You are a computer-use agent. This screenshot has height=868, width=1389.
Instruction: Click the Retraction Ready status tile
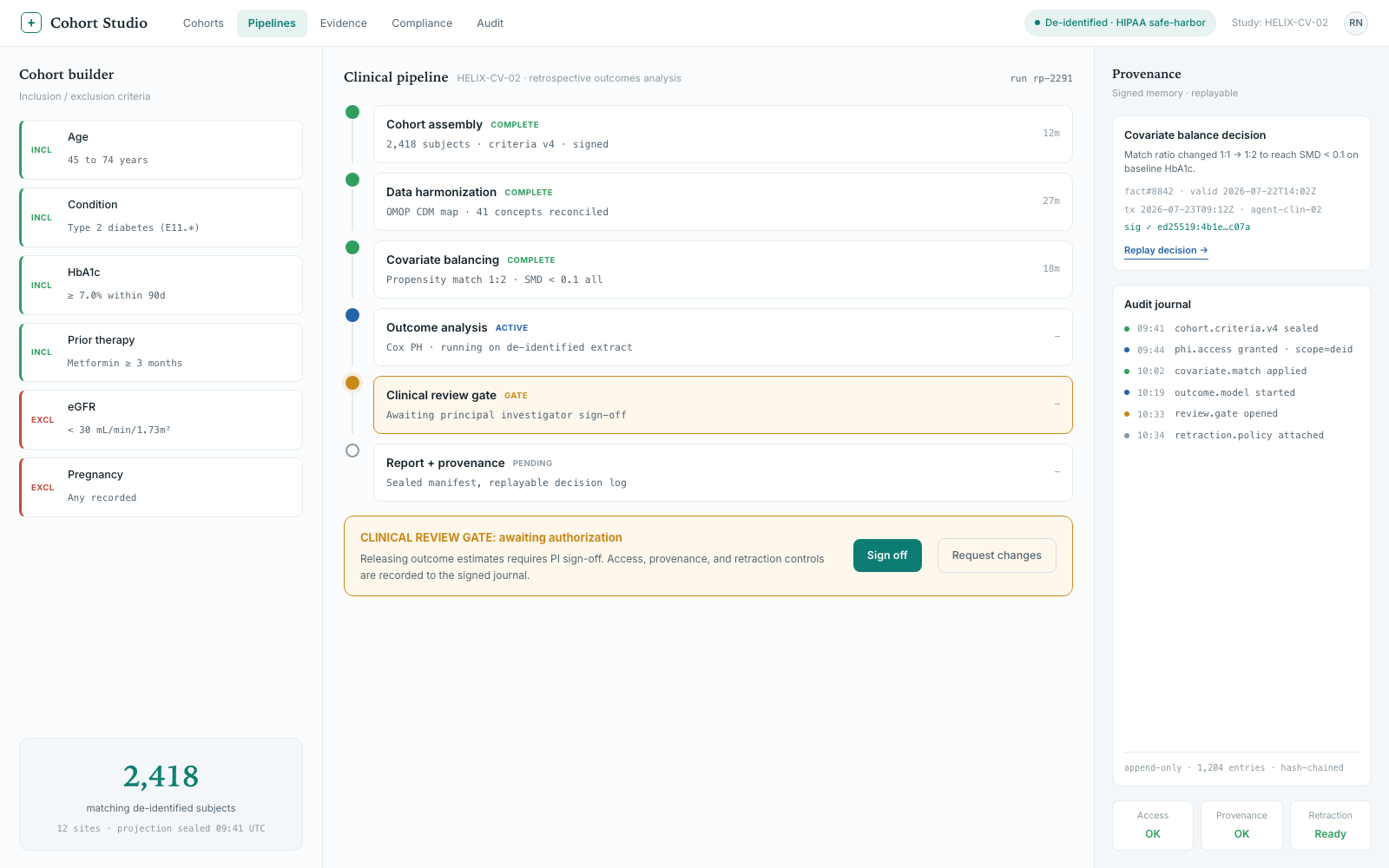pos(1330,825)
